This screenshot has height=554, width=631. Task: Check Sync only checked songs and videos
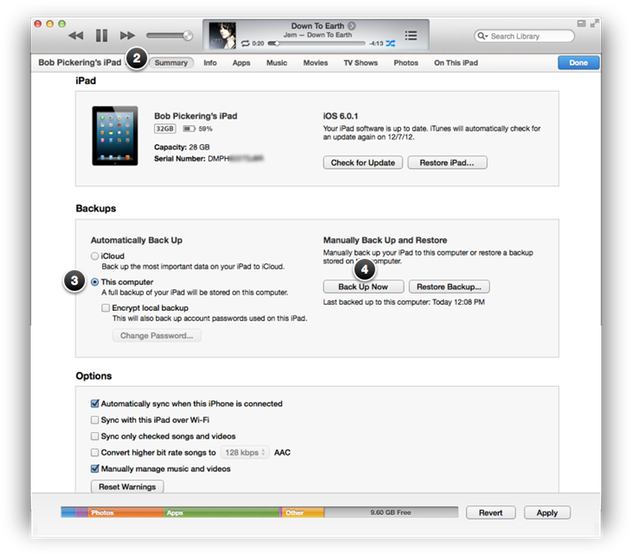pyautogui.click(x=95, y=436)
